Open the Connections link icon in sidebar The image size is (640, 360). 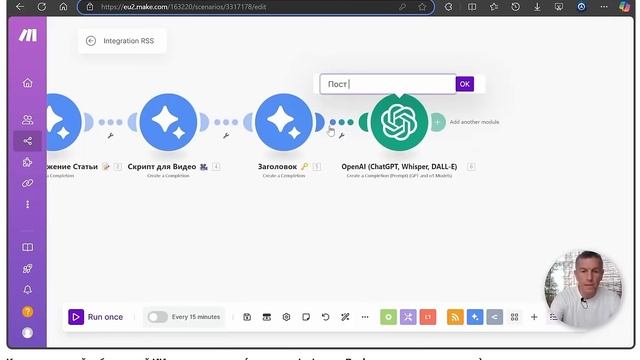point(27,183)
